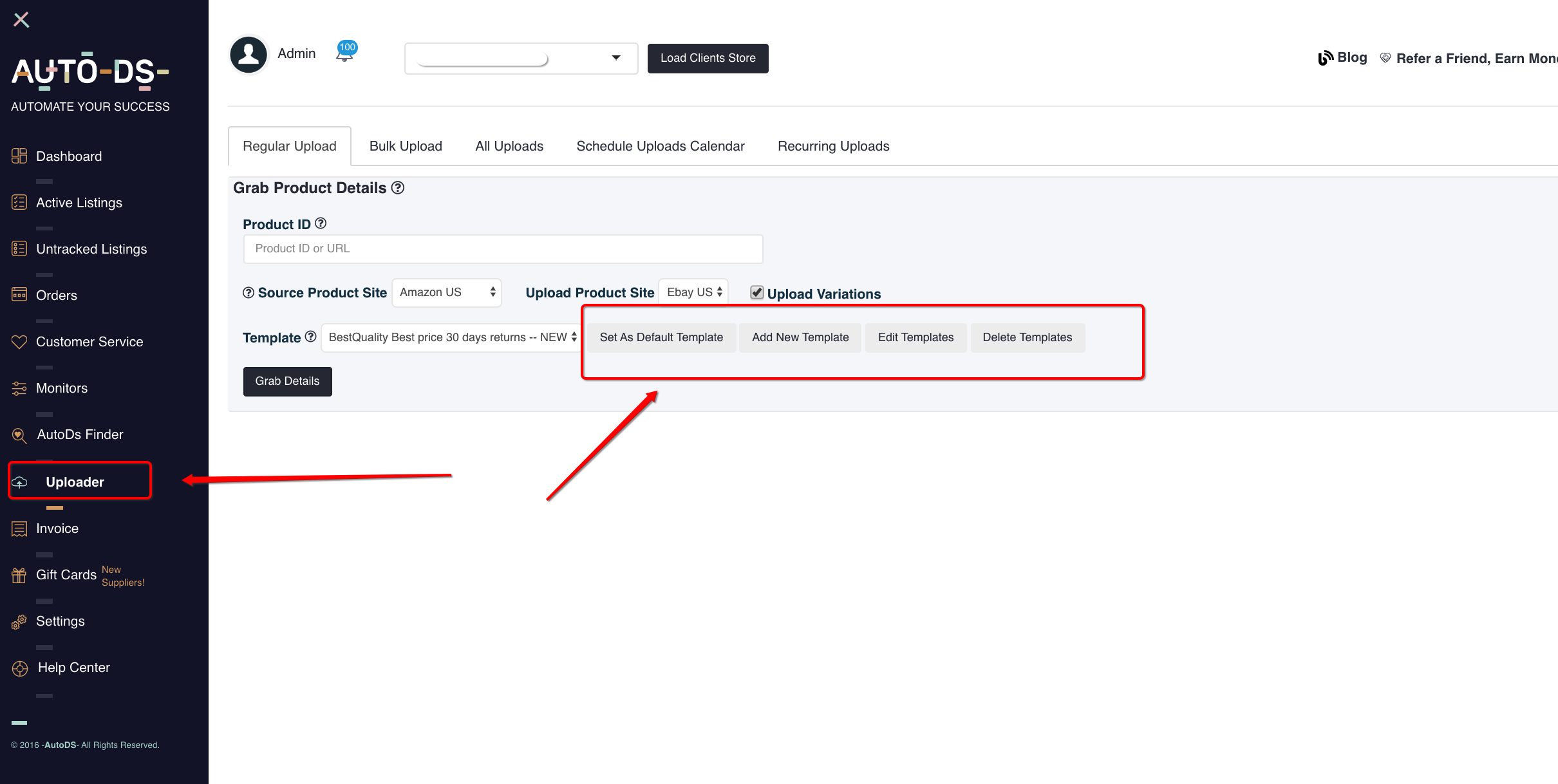Click the Monitors sliders icon

pos(19,388)
